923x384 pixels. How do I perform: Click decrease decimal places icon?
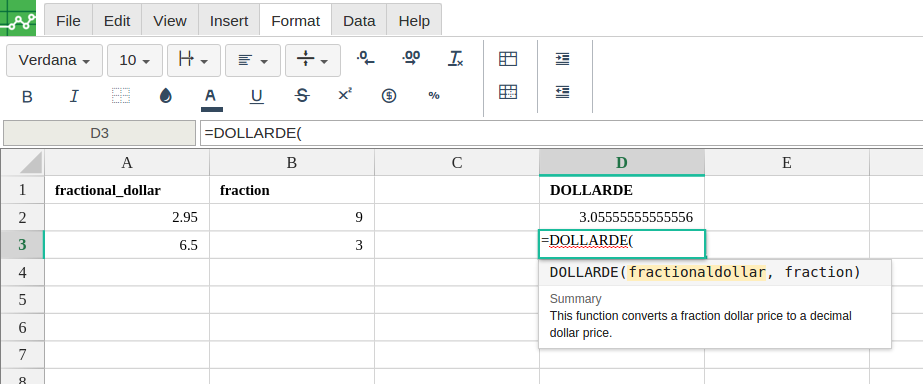[366, 58]
